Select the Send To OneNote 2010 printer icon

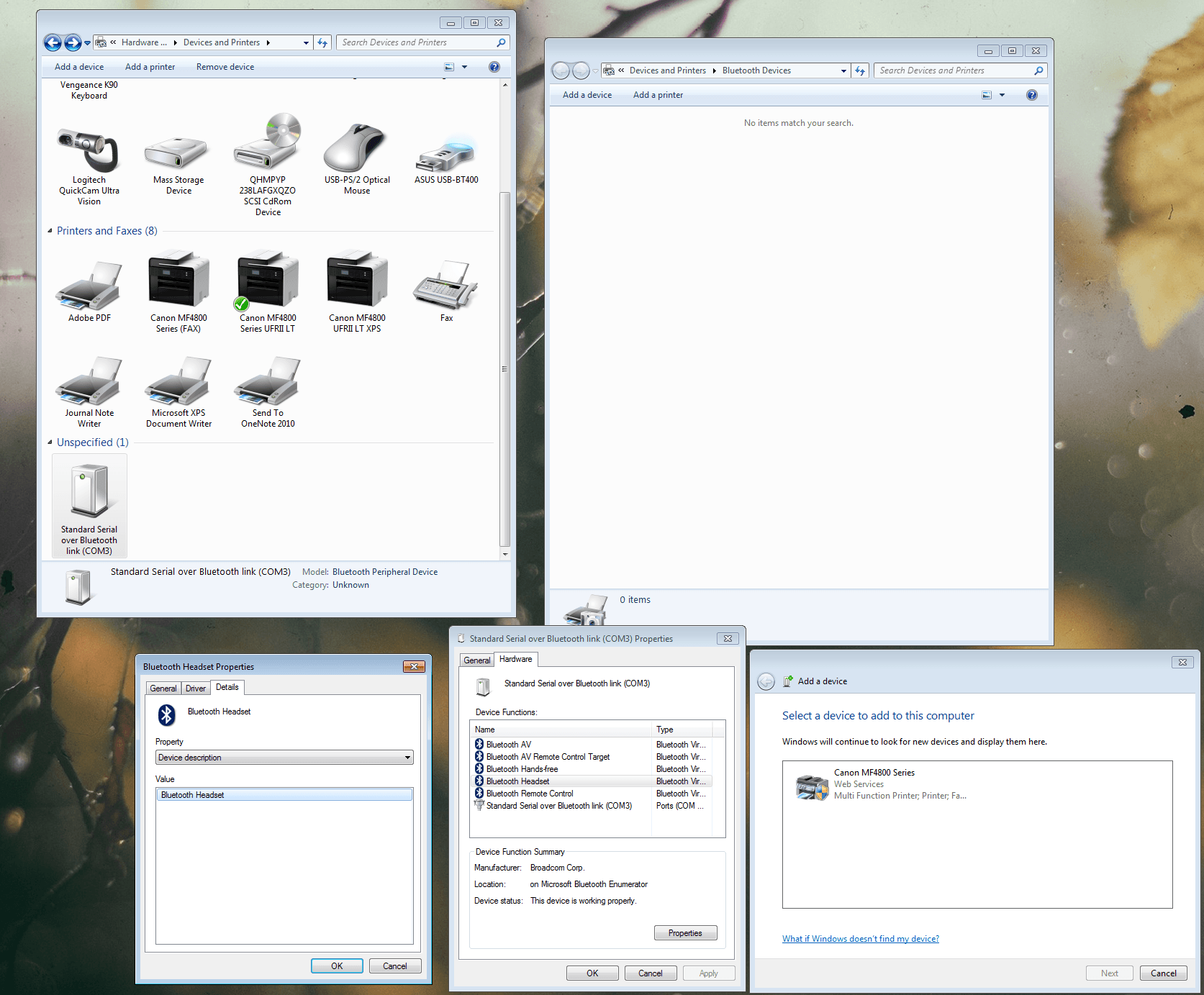[268, 381]
